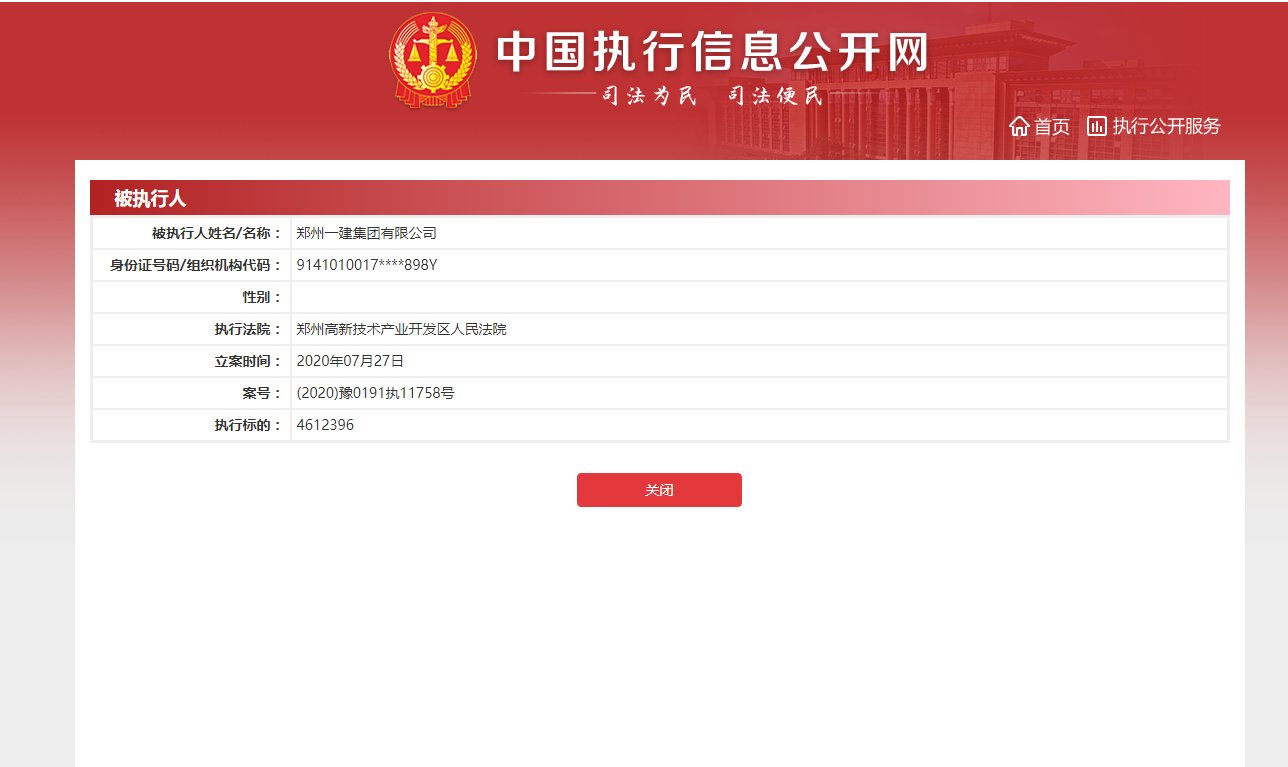Click the 执行法院 label
Image resolution: width=1288 pixels, height=767 pixels.
pyautogui.click(x=248, y=329)
